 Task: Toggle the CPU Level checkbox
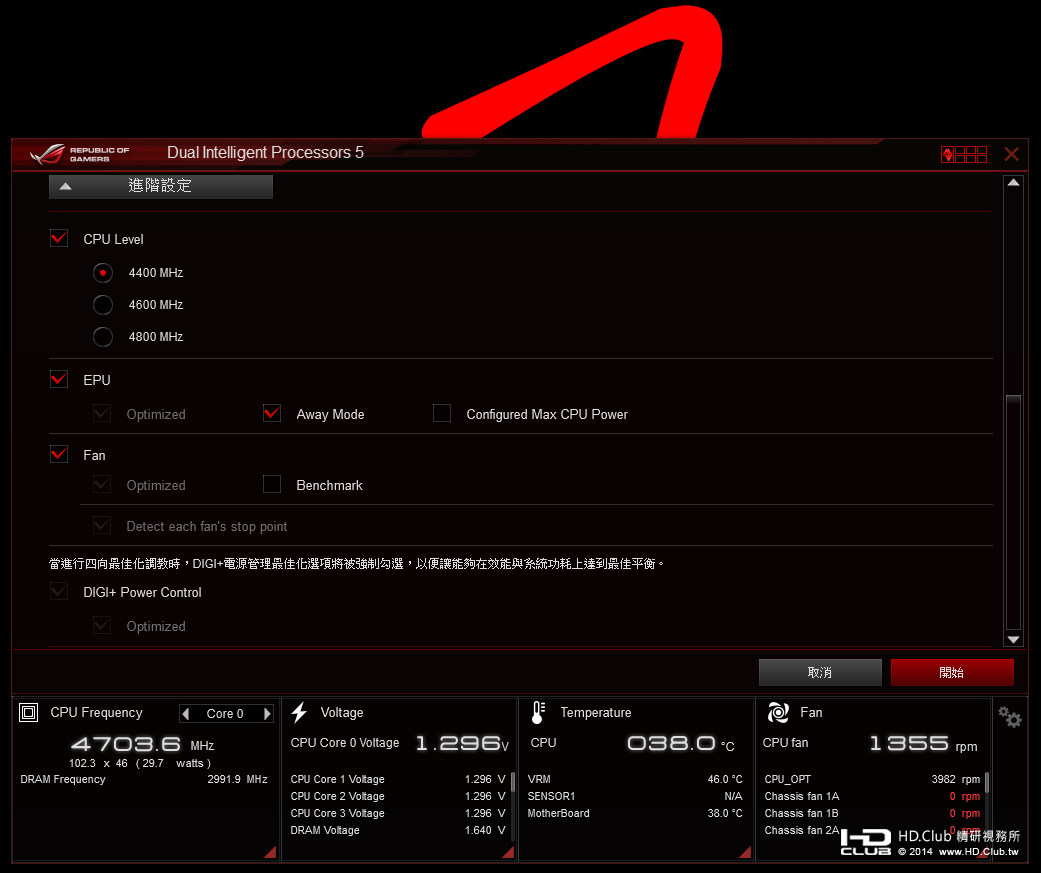click(59, 238)
